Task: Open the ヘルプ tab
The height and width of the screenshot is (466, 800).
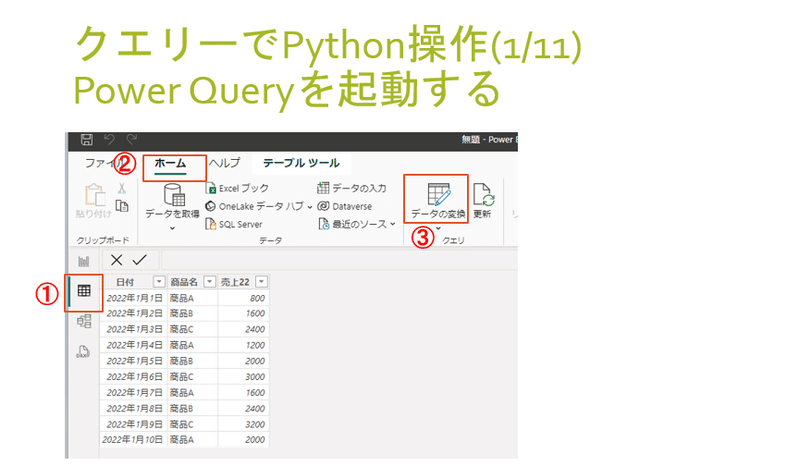Action: coord(224,163)
